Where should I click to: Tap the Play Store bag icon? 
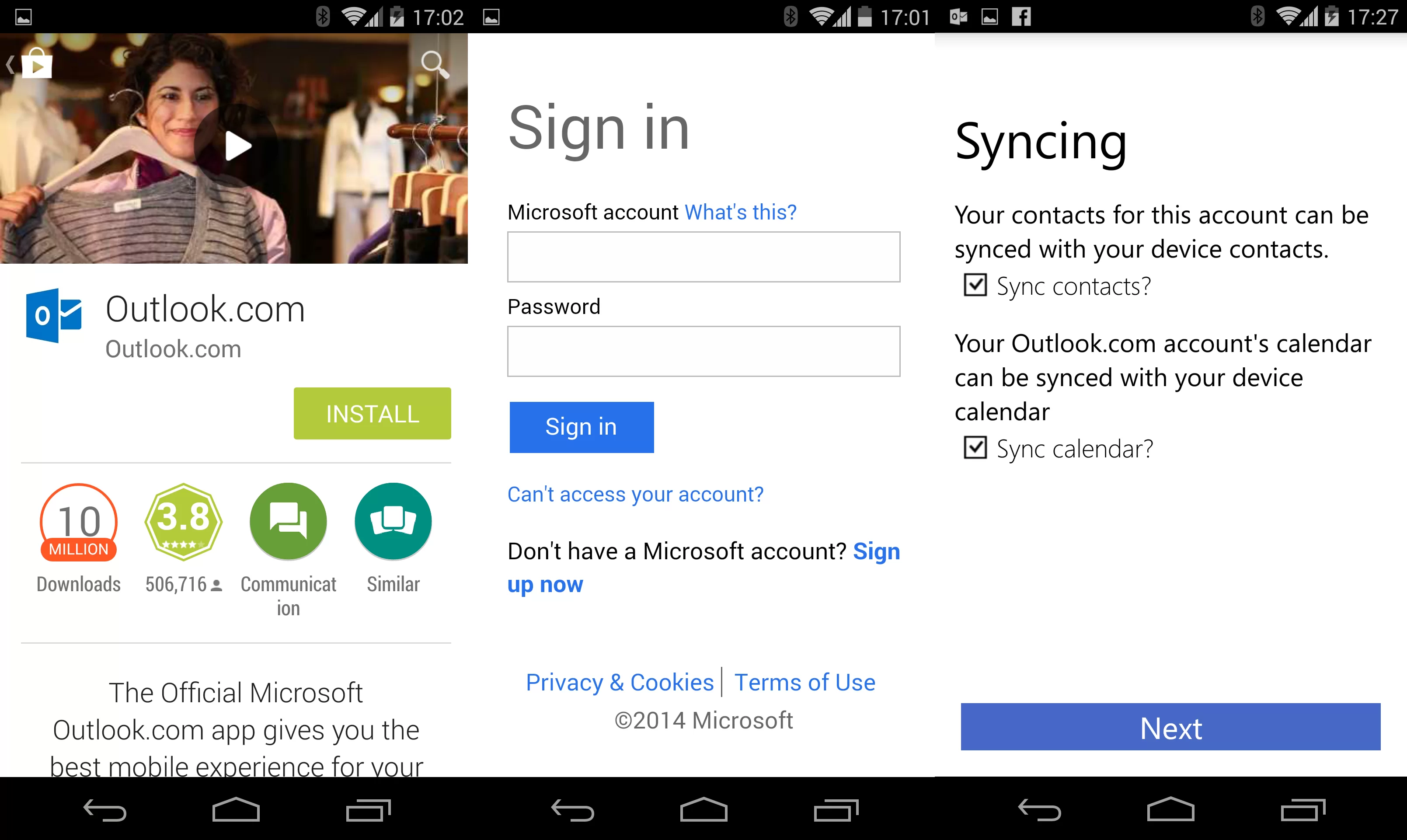pyautogui.click(x=37, y=63)
